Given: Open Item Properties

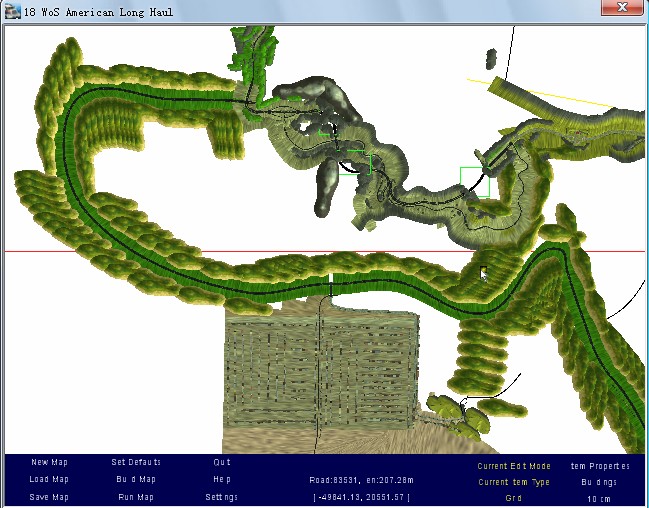Looking at the screenshot, I should pos(600,466).
